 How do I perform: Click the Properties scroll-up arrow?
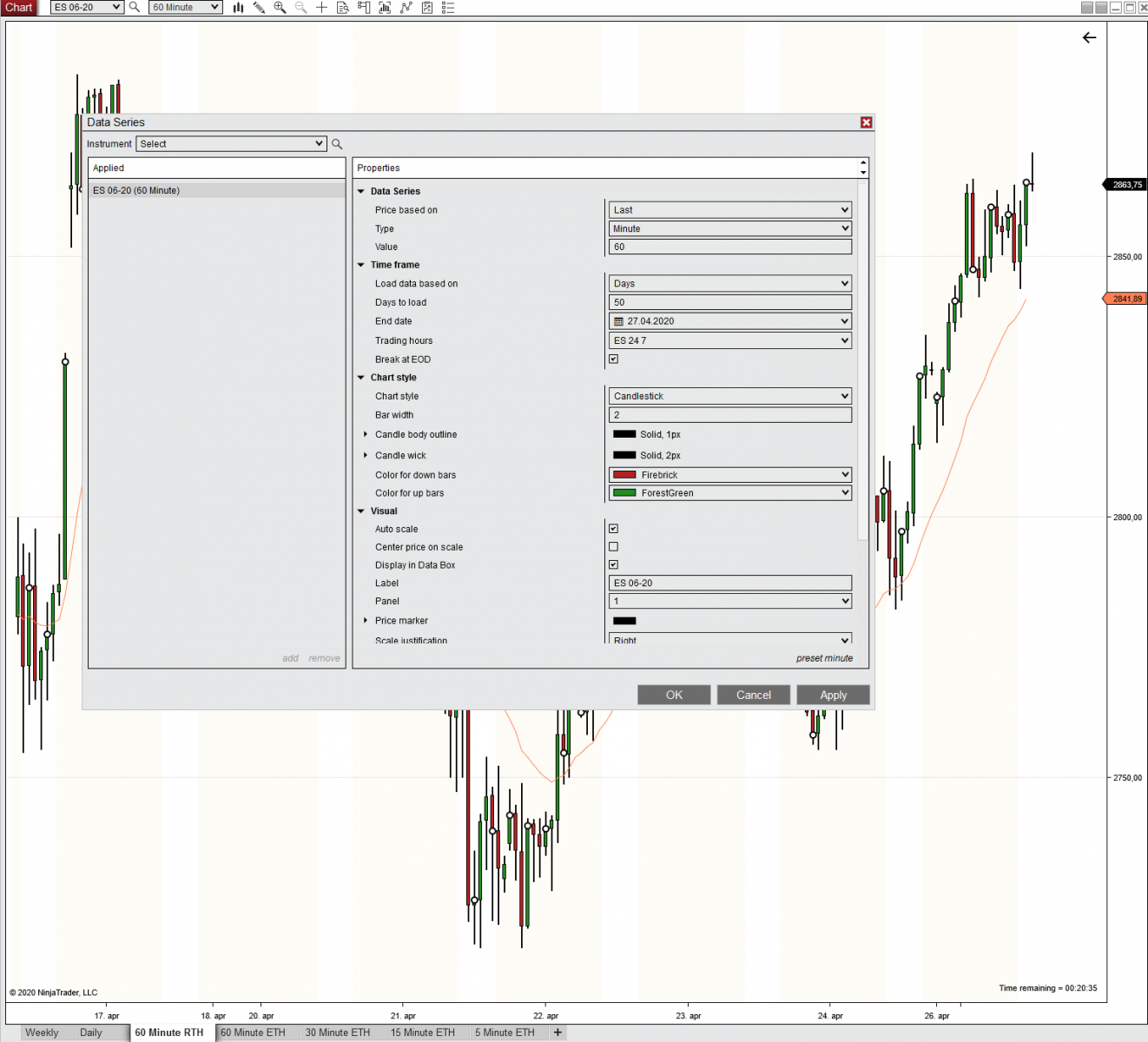[863, 162]
